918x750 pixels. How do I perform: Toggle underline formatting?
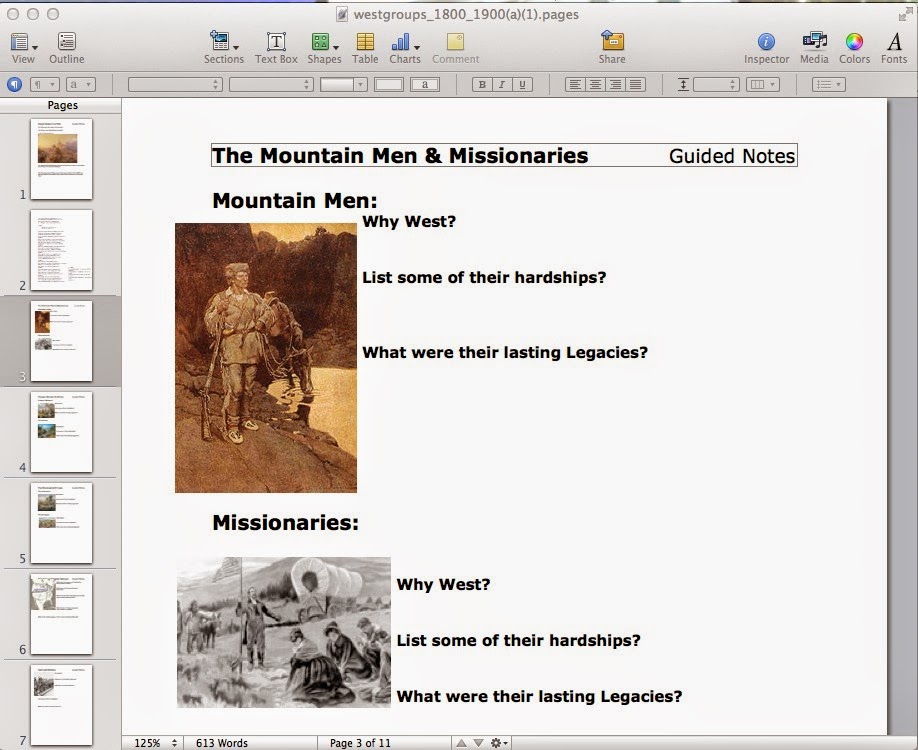tap(522, 84)
